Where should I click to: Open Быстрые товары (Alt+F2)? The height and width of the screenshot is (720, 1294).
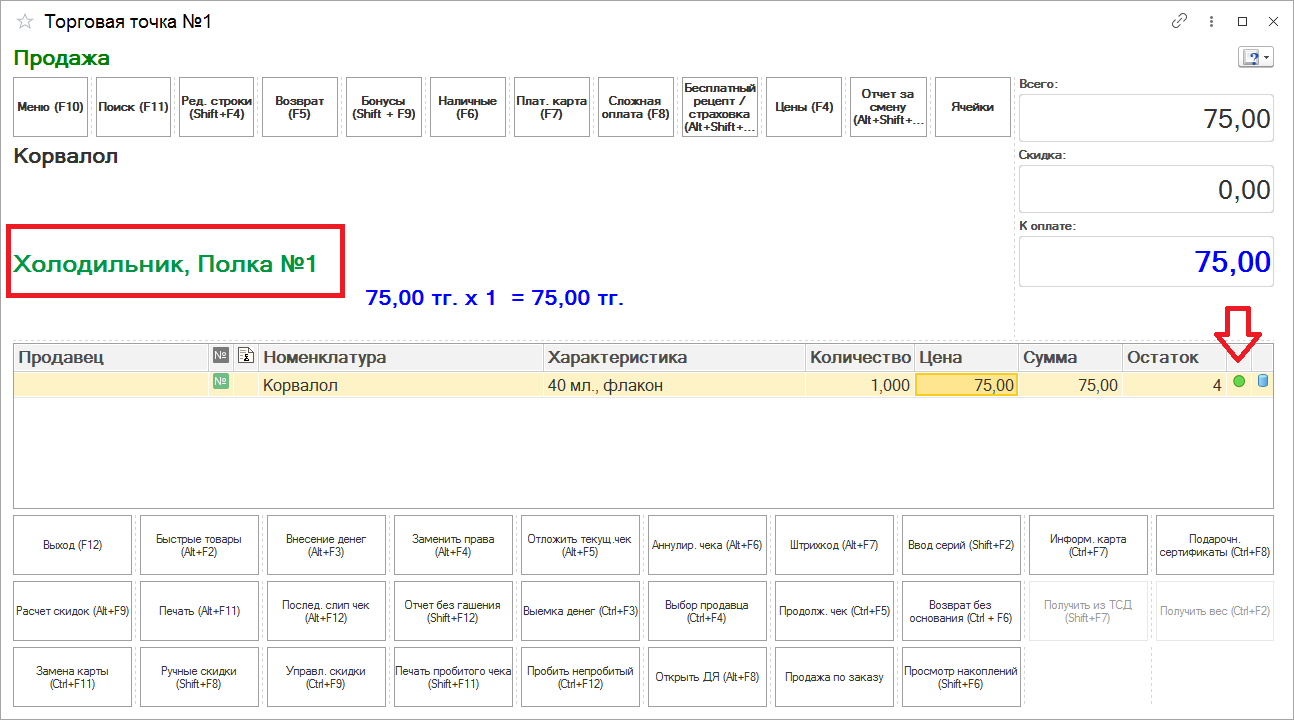pos(199,545)
